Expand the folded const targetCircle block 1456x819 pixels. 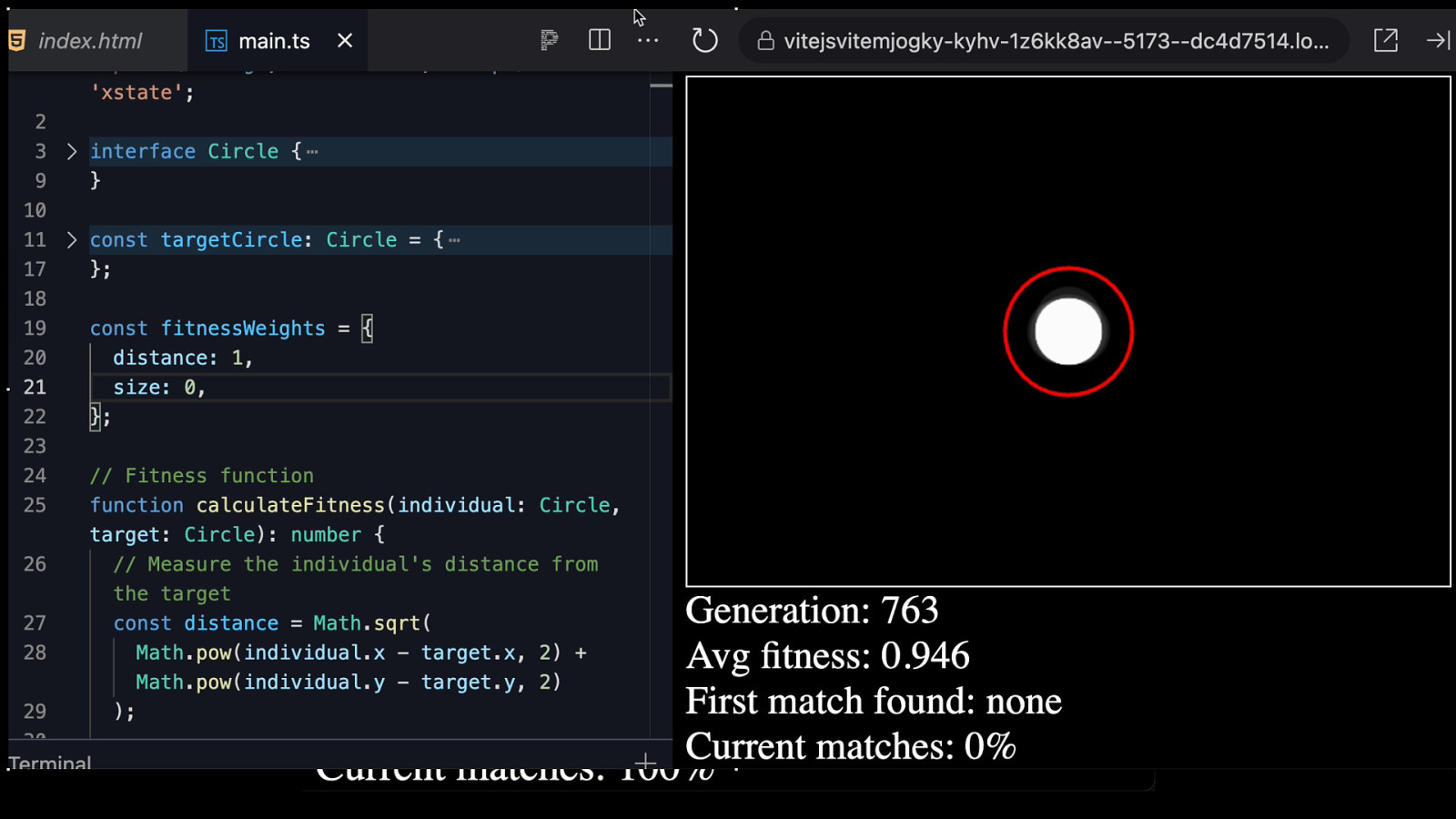(x=72, y=239)
